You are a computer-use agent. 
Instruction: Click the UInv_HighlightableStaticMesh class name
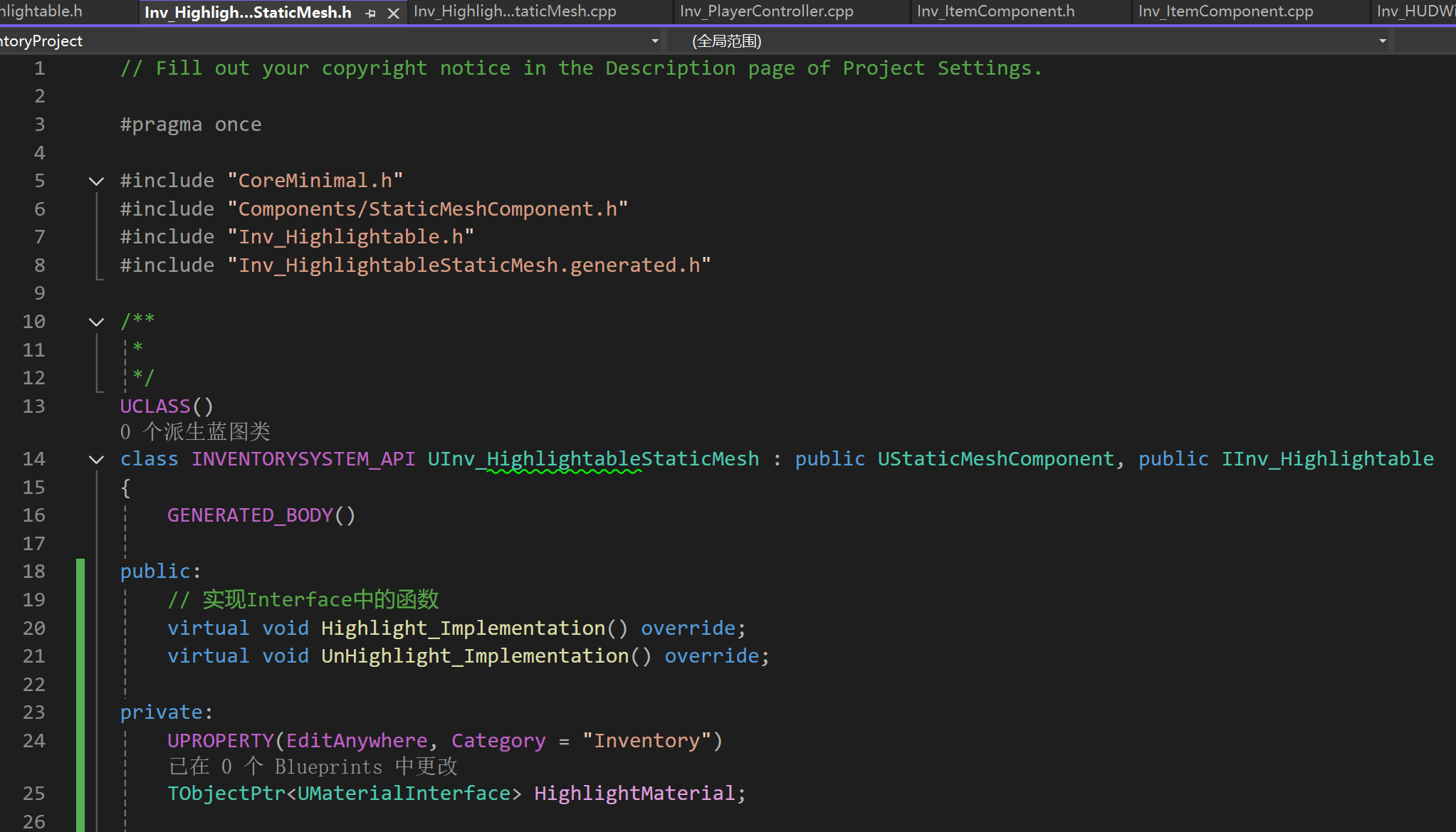coord(593,459)
